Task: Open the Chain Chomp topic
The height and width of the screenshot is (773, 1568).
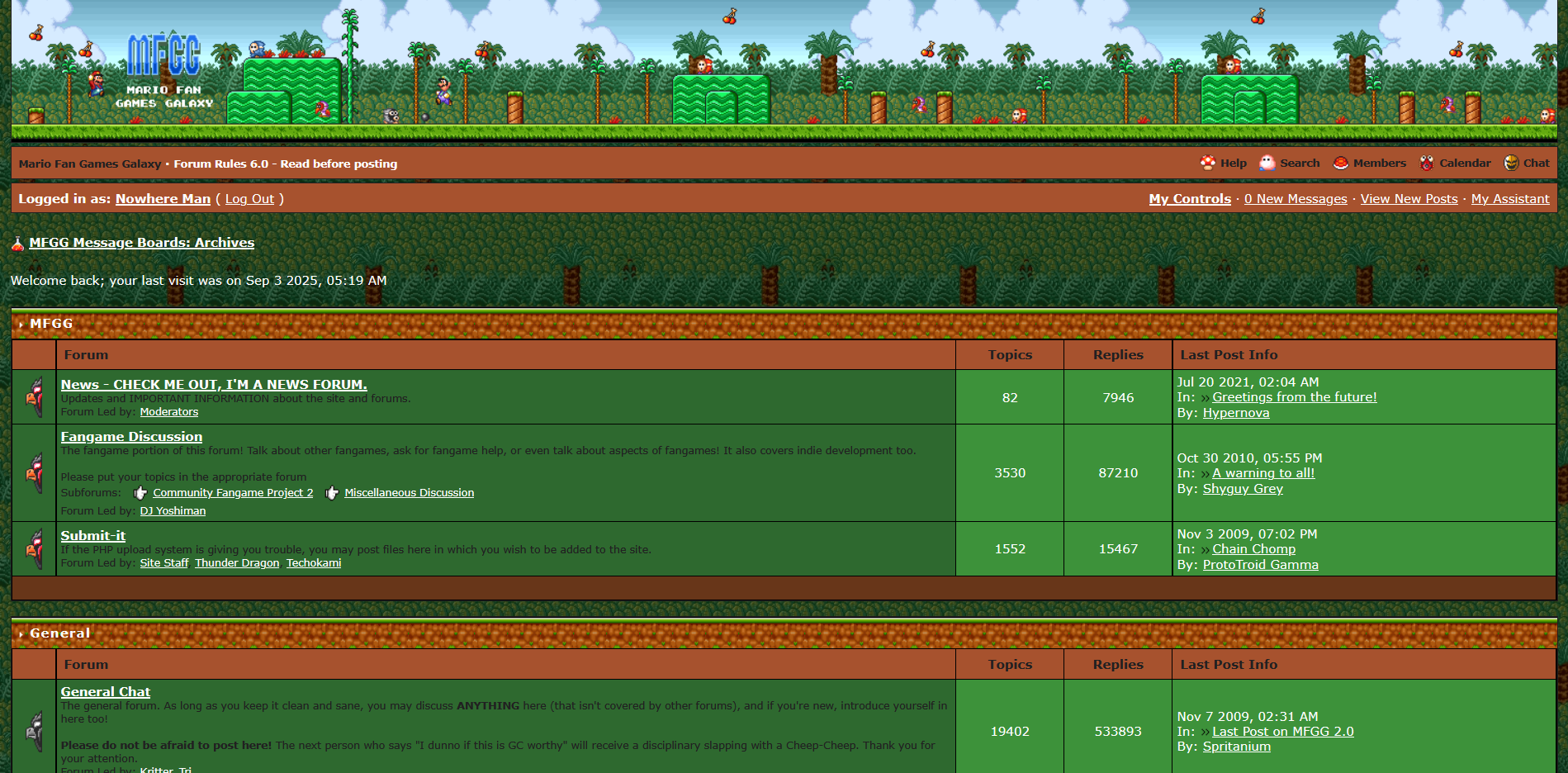Action: (x=1253, y=549)
